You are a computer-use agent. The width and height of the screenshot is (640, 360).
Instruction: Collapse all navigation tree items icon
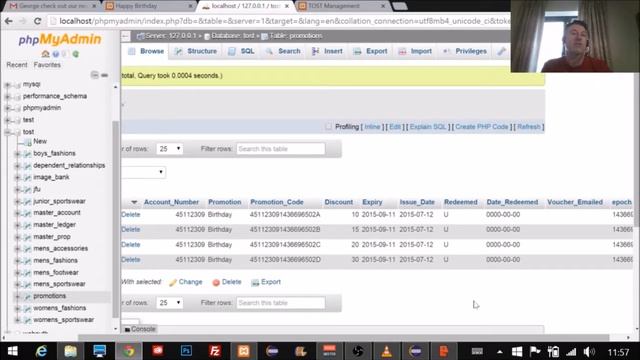tap(94, 75)
